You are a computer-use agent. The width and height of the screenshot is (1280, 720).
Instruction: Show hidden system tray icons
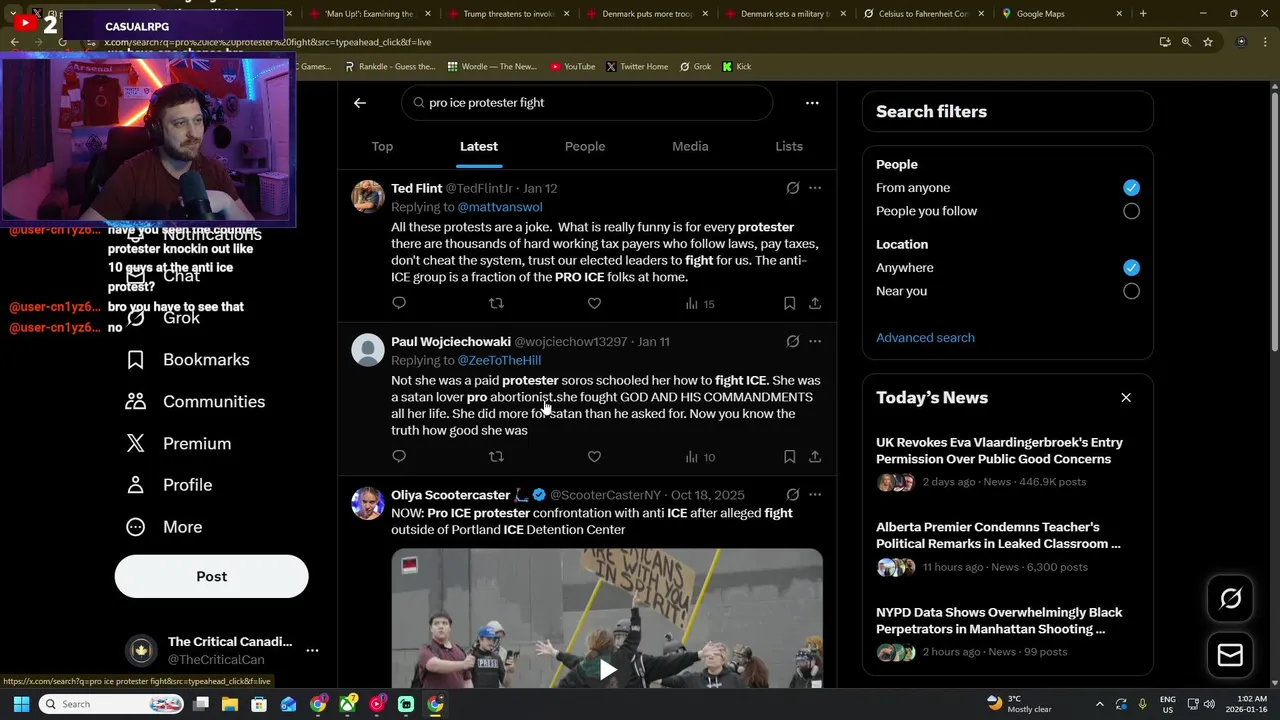[1100, 704]
